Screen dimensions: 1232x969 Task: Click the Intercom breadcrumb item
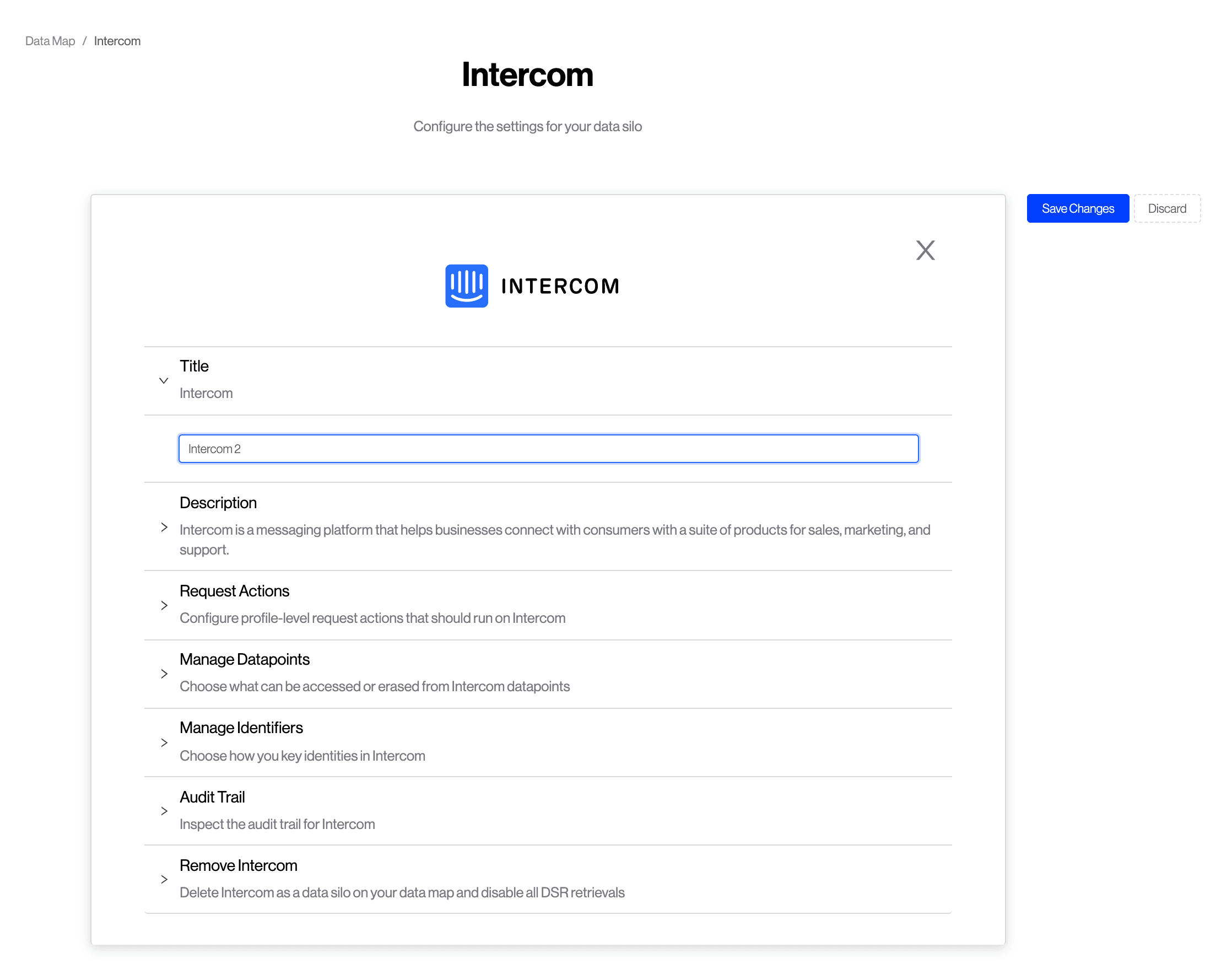(117, 41)
